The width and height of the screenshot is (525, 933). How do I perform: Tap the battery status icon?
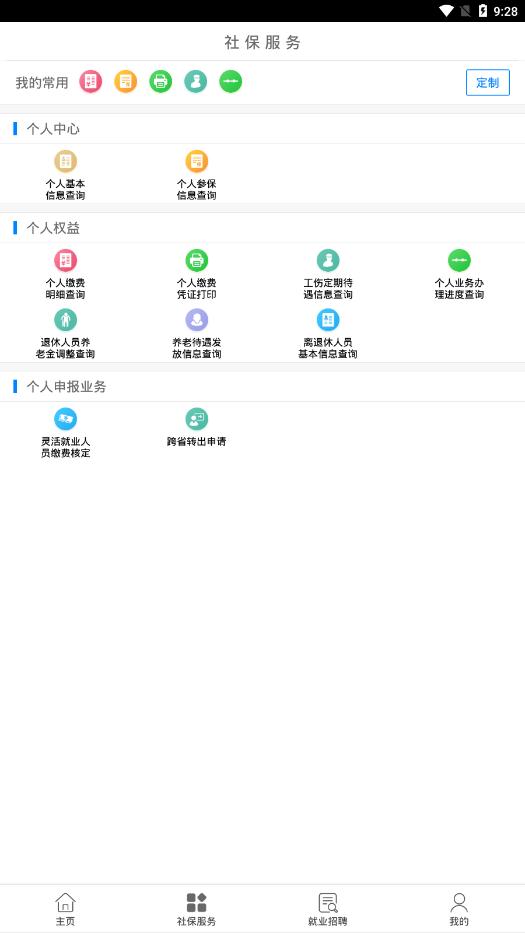(x=483, y=11)
